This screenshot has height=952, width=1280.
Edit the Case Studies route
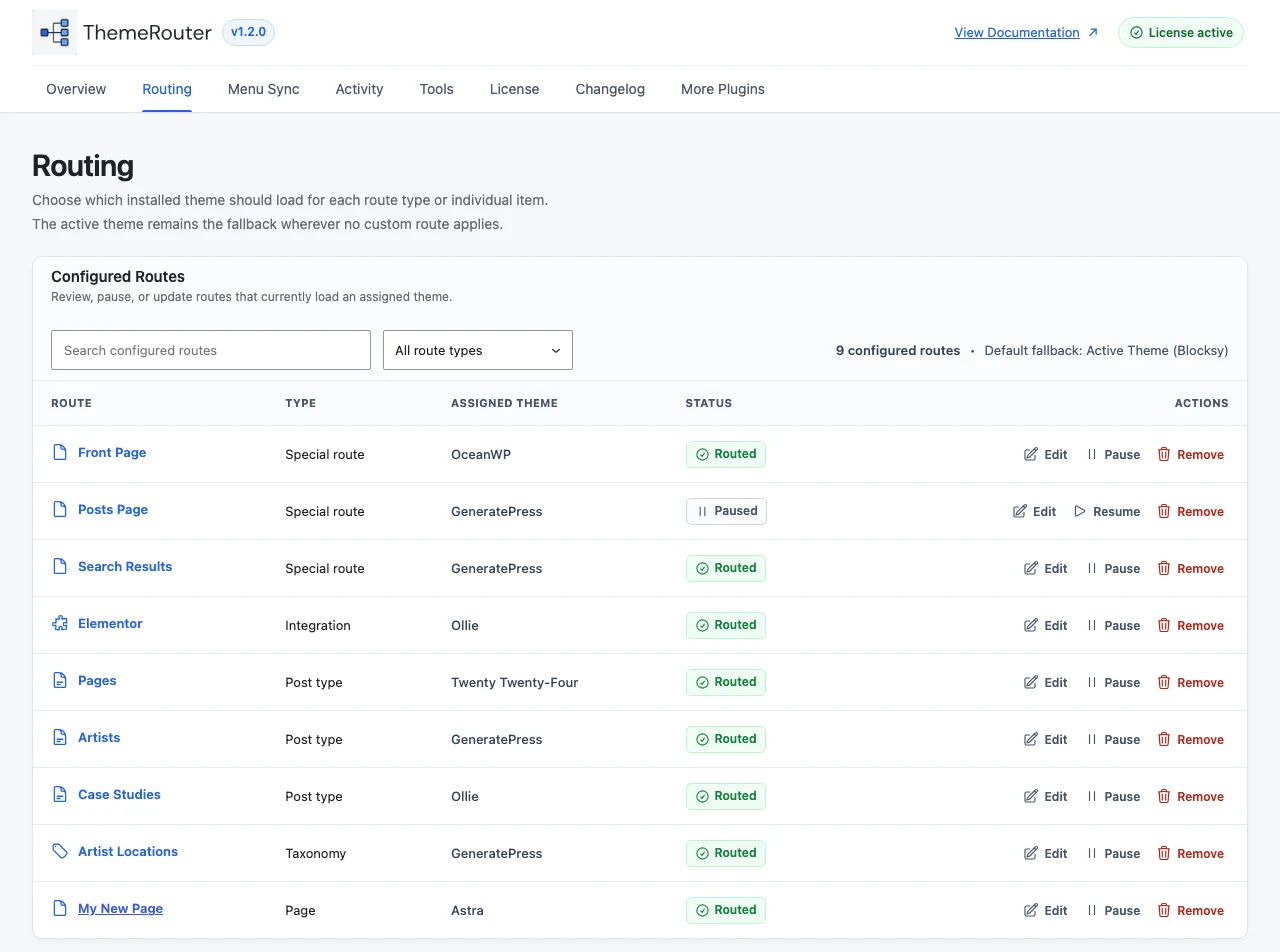click(1046, 797)
